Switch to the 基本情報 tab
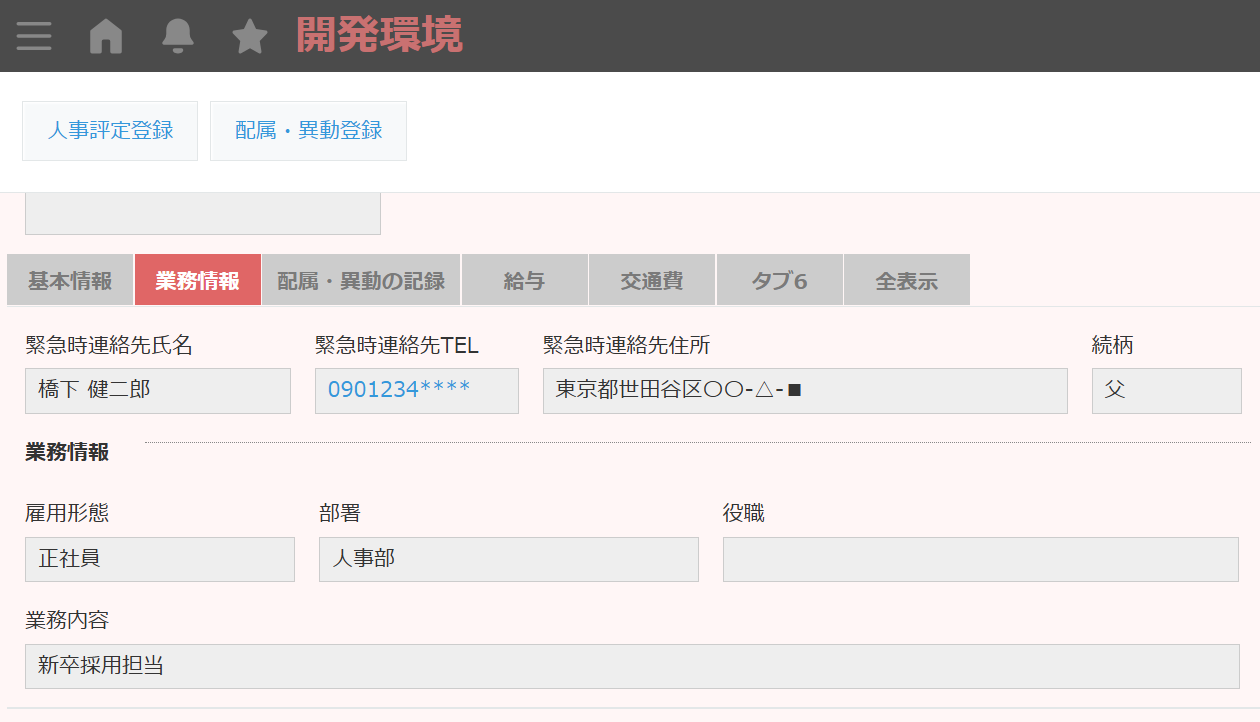 tap(70, 281)
